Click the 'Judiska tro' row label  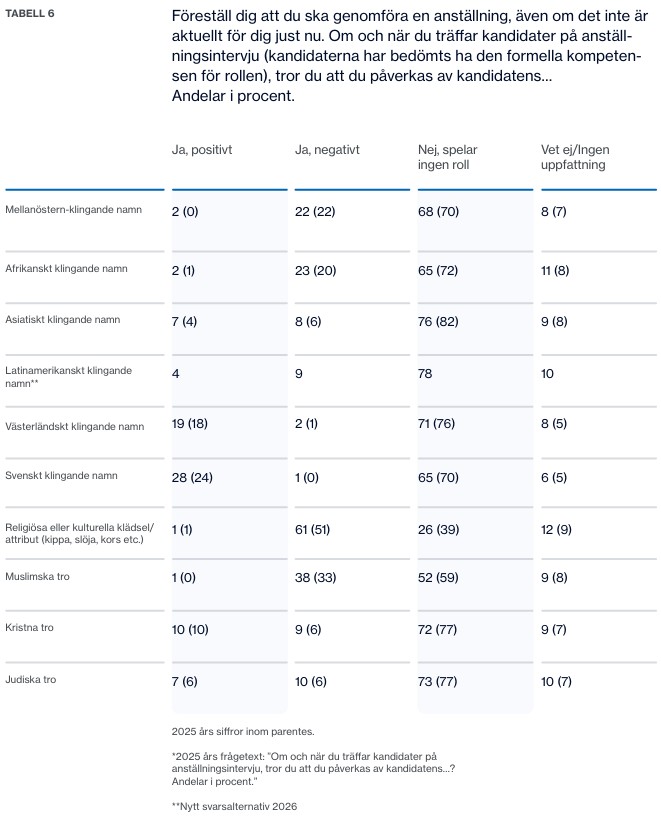coord(30,680)
